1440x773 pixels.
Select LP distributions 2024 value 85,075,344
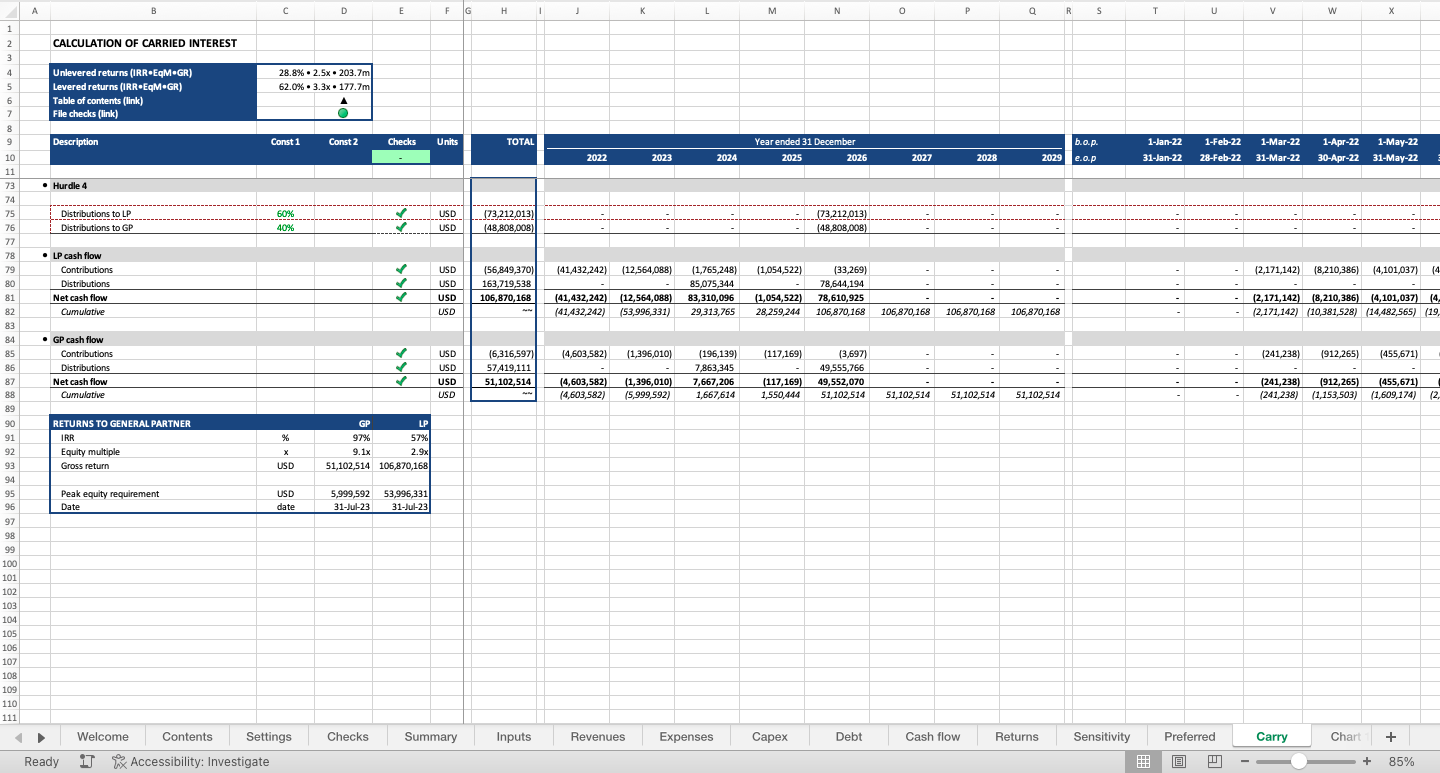[707, 284]
